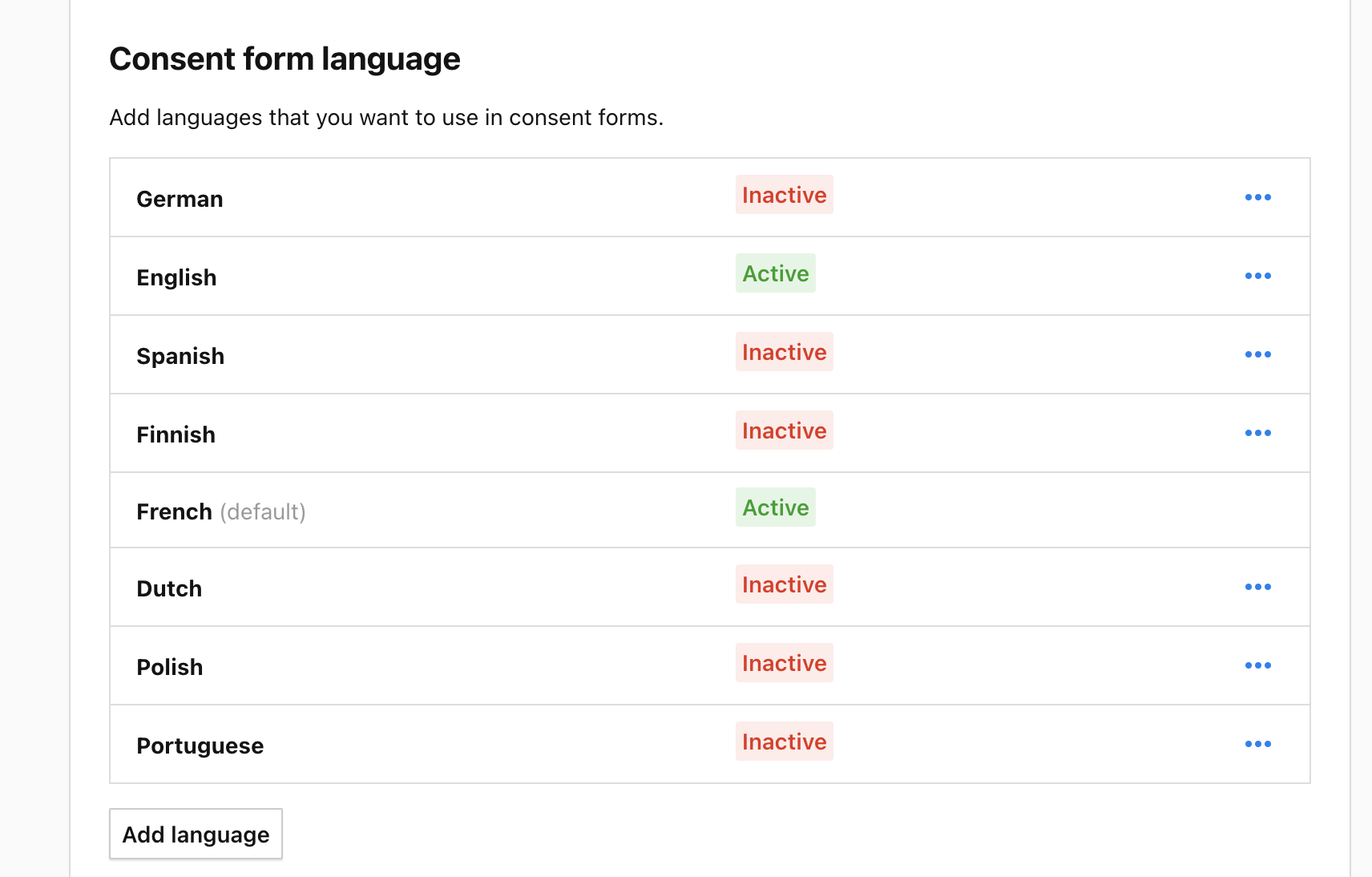Open the English row options menu
Screen dimensions: 1372x877
pos(1257,276)
